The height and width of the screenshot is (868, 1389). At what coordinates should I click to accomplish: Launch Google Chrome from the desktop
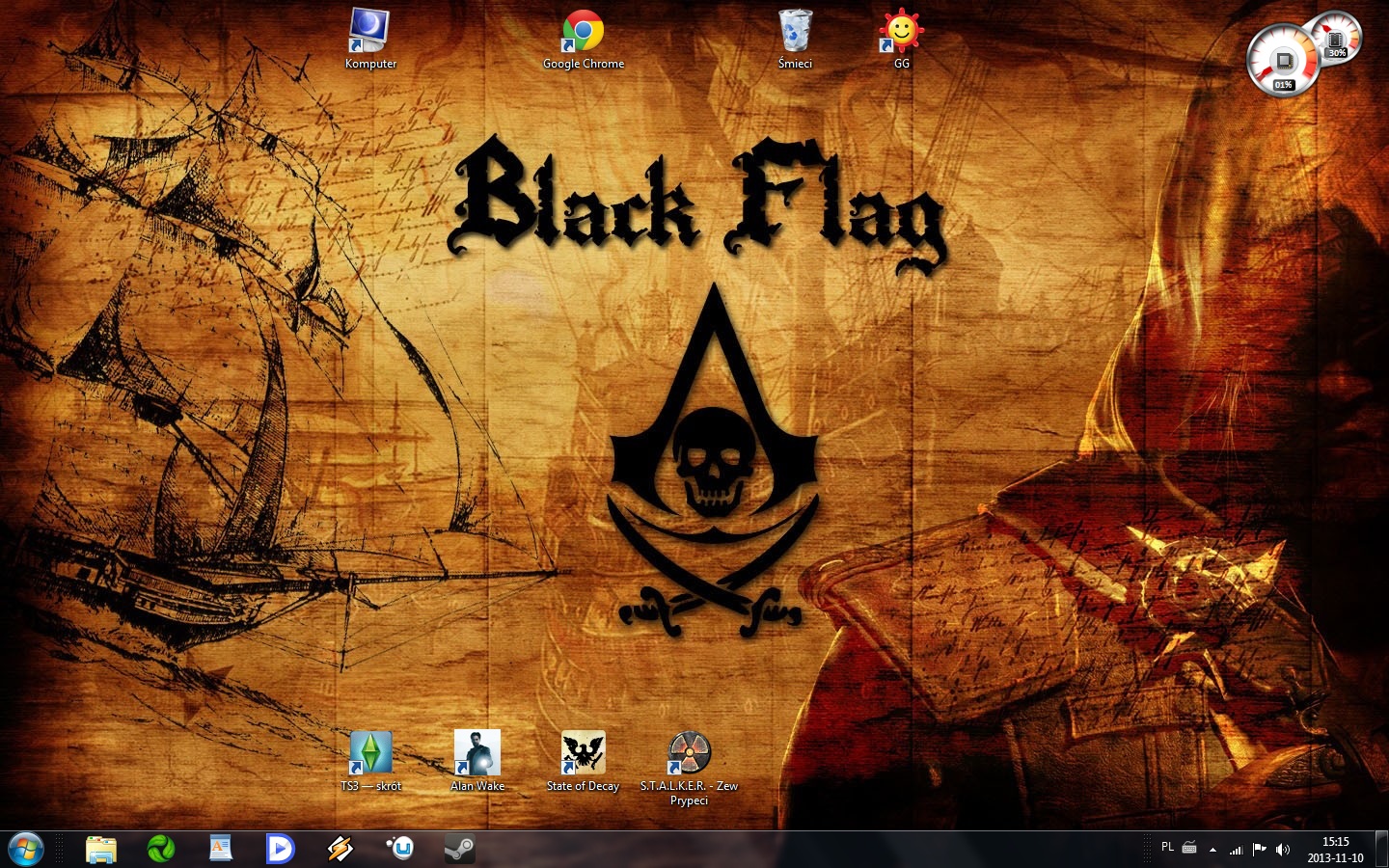click(583, 33)
